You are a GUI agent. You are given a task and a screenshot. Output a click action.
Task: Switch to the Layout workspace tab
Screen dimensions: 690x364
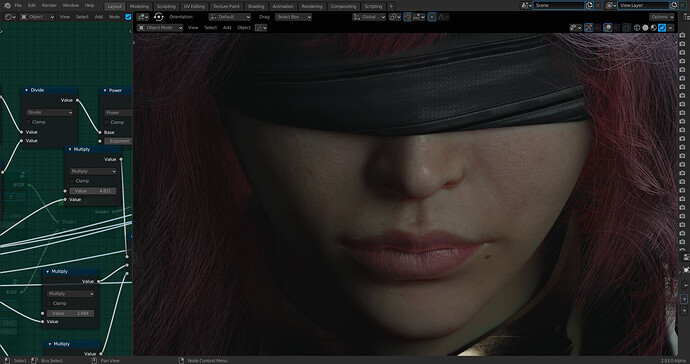[114, 6]
